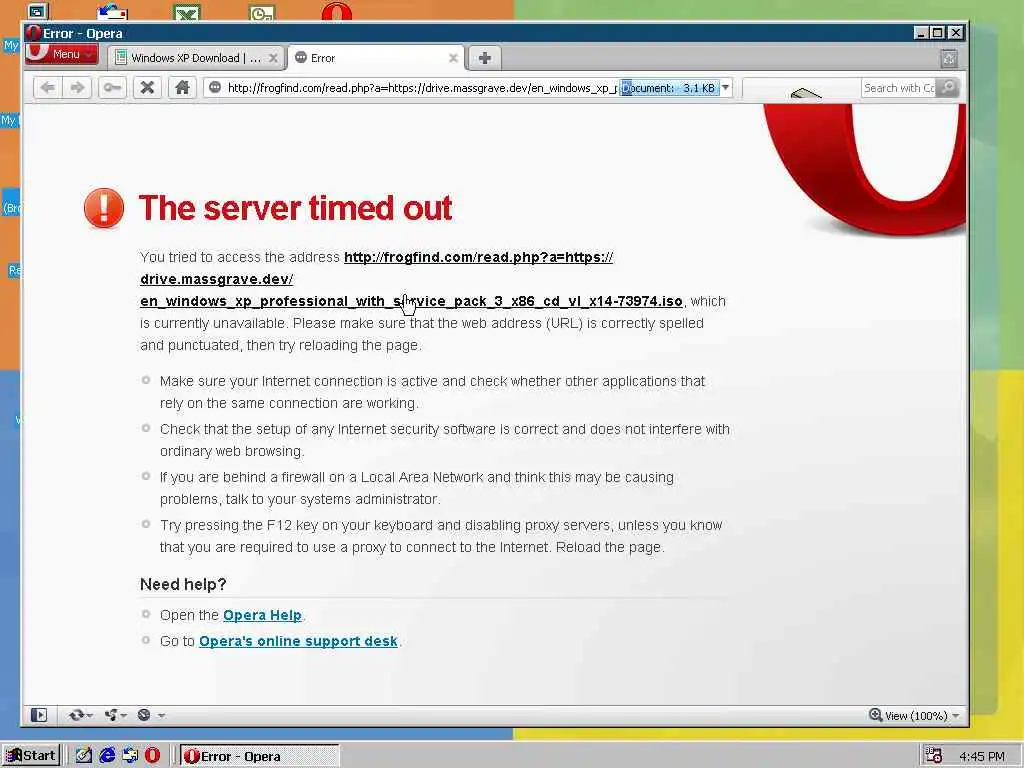Viewport: 1024px width, 768px height.
Task: Select the Opera desktop shortcut behind window
Action: coord(336,11)
